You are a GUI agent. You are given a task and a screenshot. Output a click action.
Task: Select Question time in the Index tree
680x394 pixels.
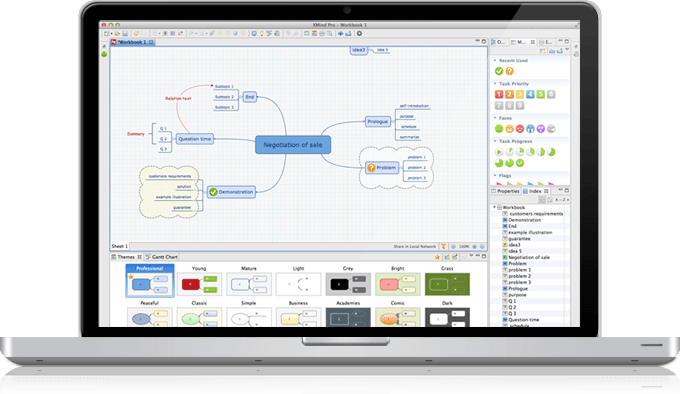[524, 320]
